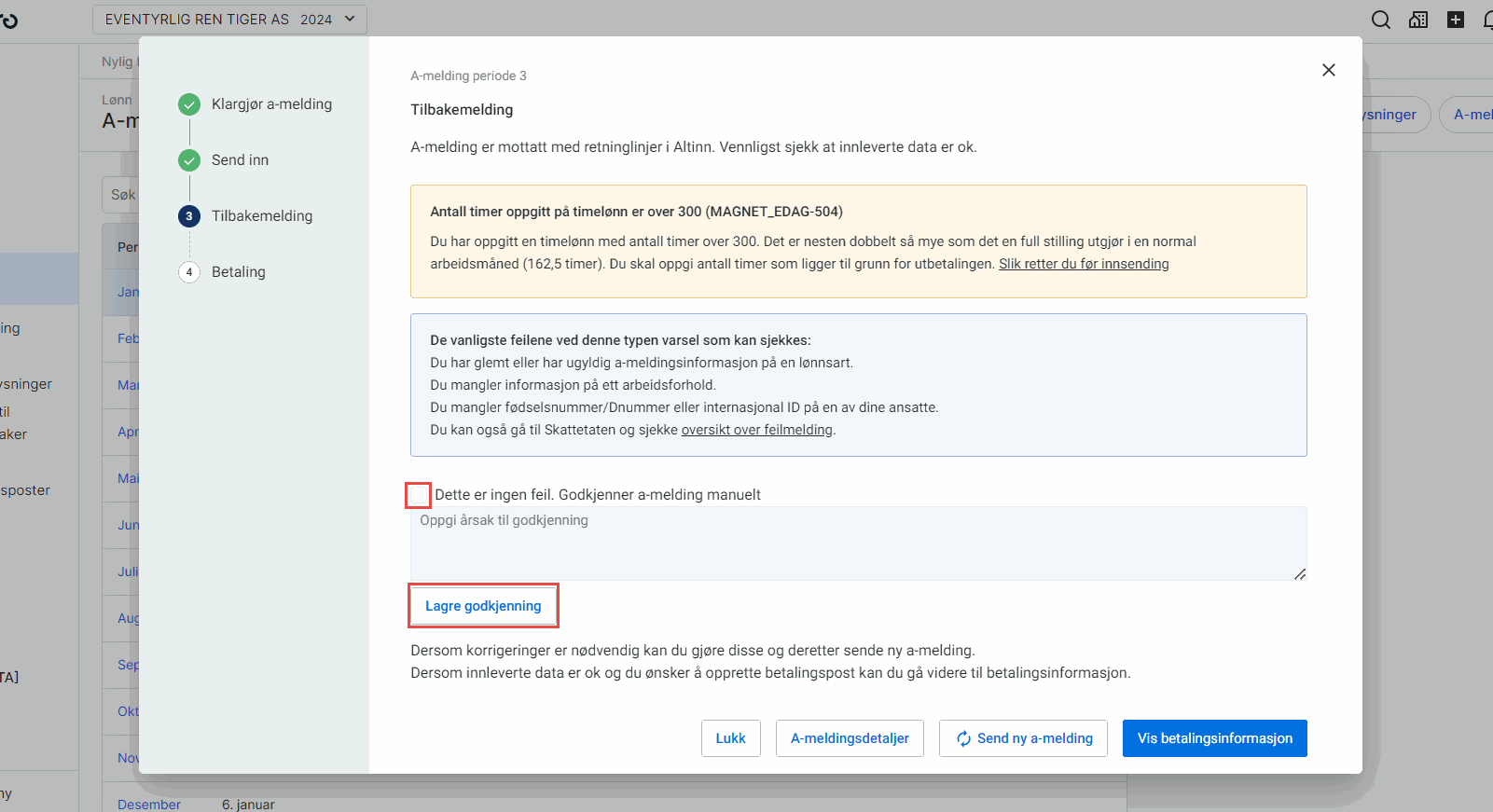This screenshot has height=812, width=1493.
Task: Open the global search magnifier icon
Action: 1380,19
